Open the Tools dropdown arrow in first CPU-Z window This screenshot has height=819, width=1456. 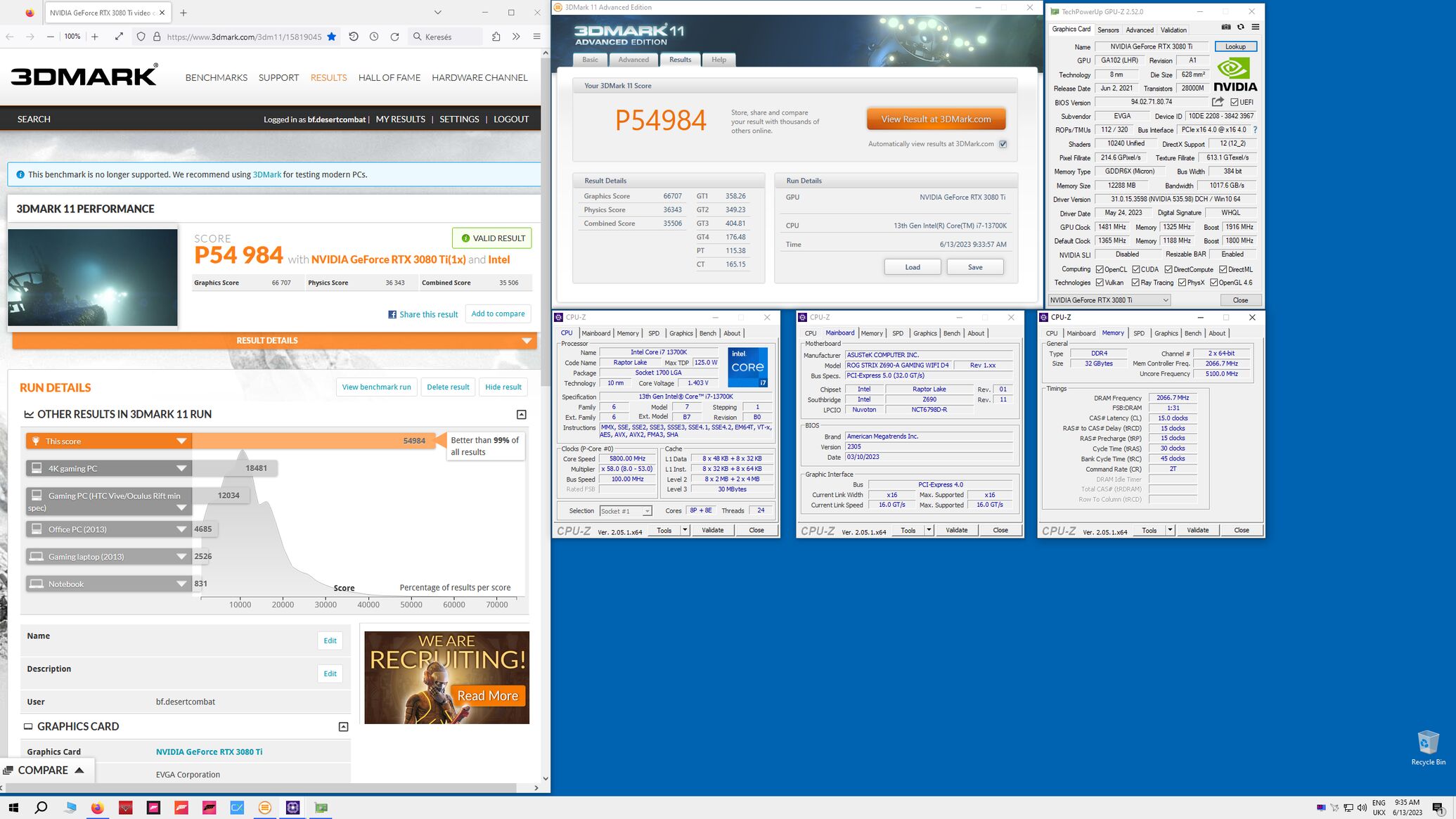pyautogui.click(x=685, y=530)
